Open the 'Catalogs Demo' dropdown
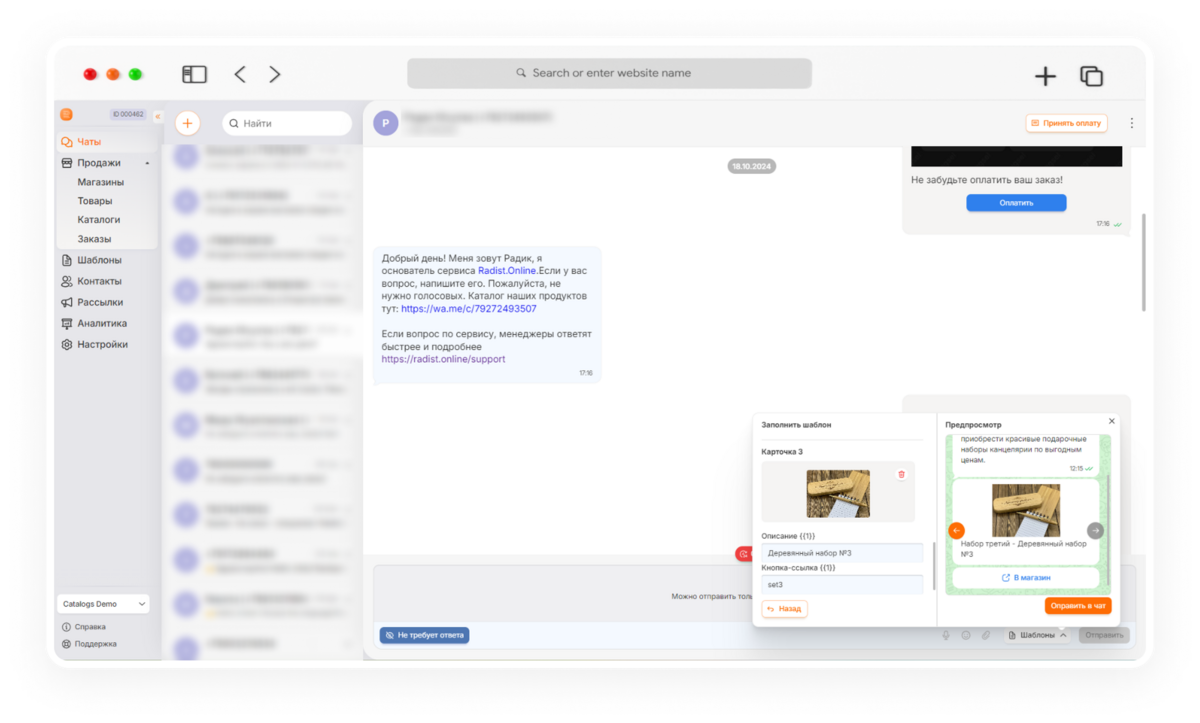 tap(103, 604)
